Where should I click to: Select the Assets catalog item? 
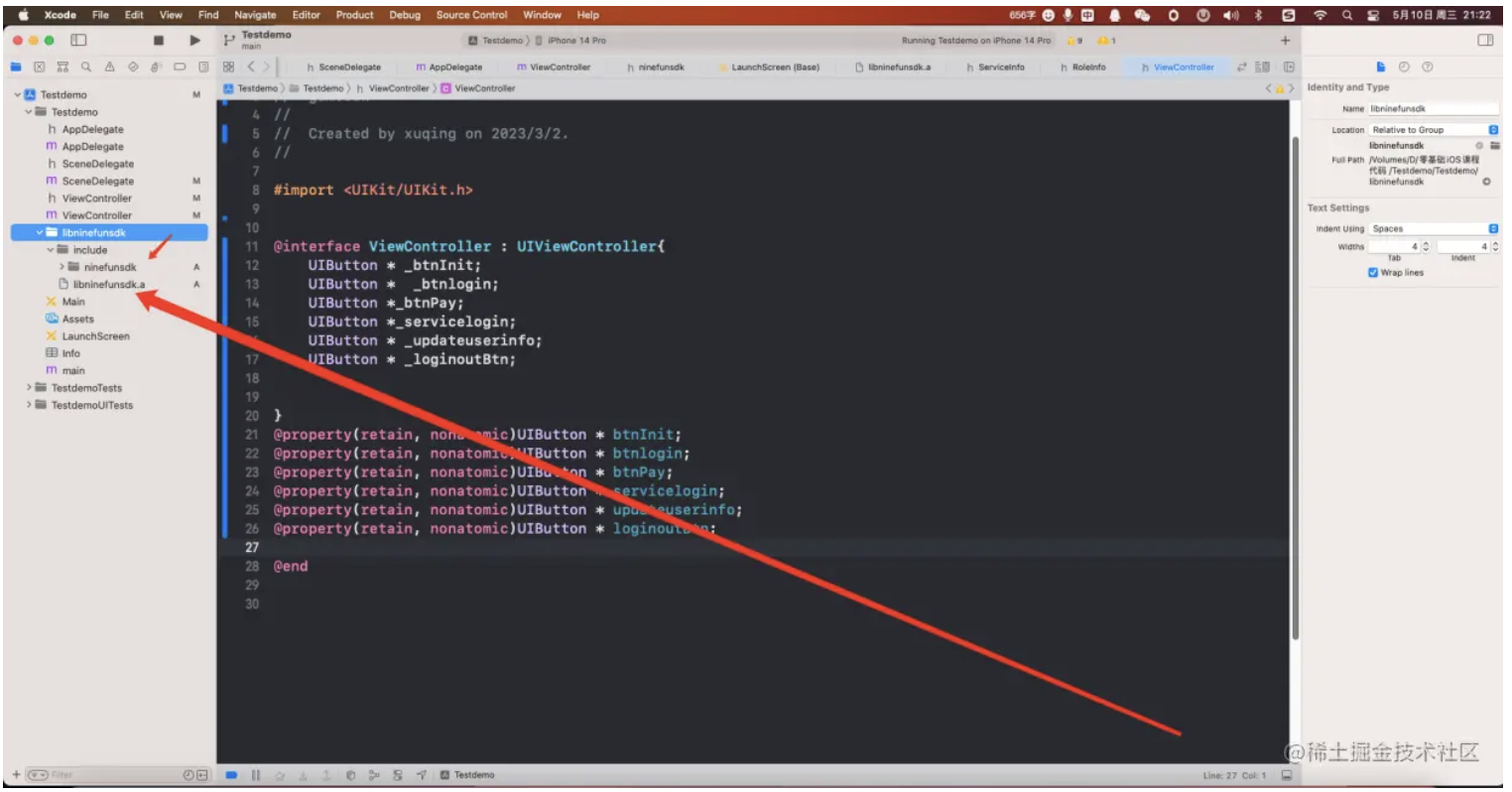pyautogui.click(x=77, y=319)
